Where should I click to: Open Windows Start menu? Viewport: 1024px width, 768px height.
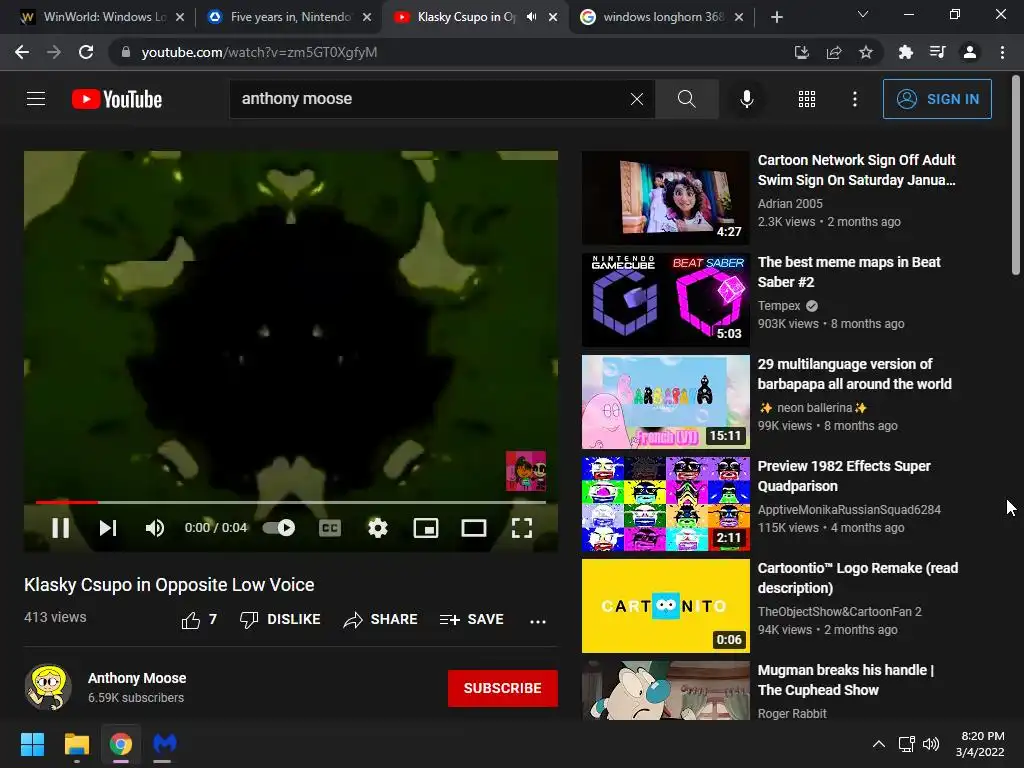click(x=32, y=744)
